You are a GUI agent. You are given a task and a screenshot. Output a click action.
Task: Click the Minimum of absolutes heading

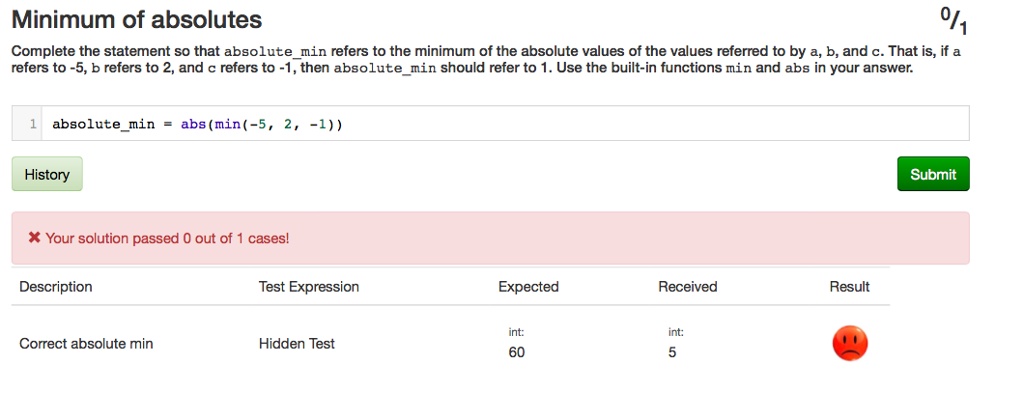coord(136,20)
